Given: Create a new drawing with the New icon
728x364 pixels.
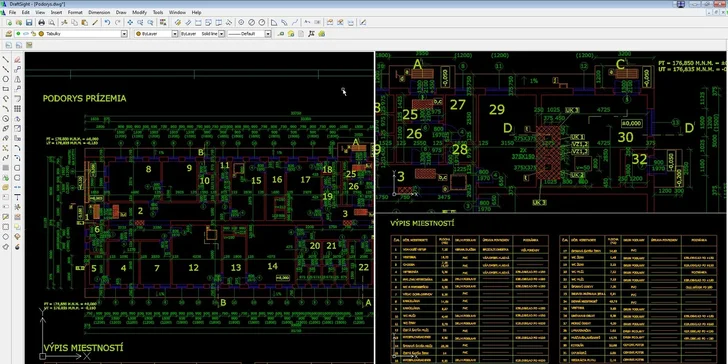Looking at the screenshot, I should point(9,22).
